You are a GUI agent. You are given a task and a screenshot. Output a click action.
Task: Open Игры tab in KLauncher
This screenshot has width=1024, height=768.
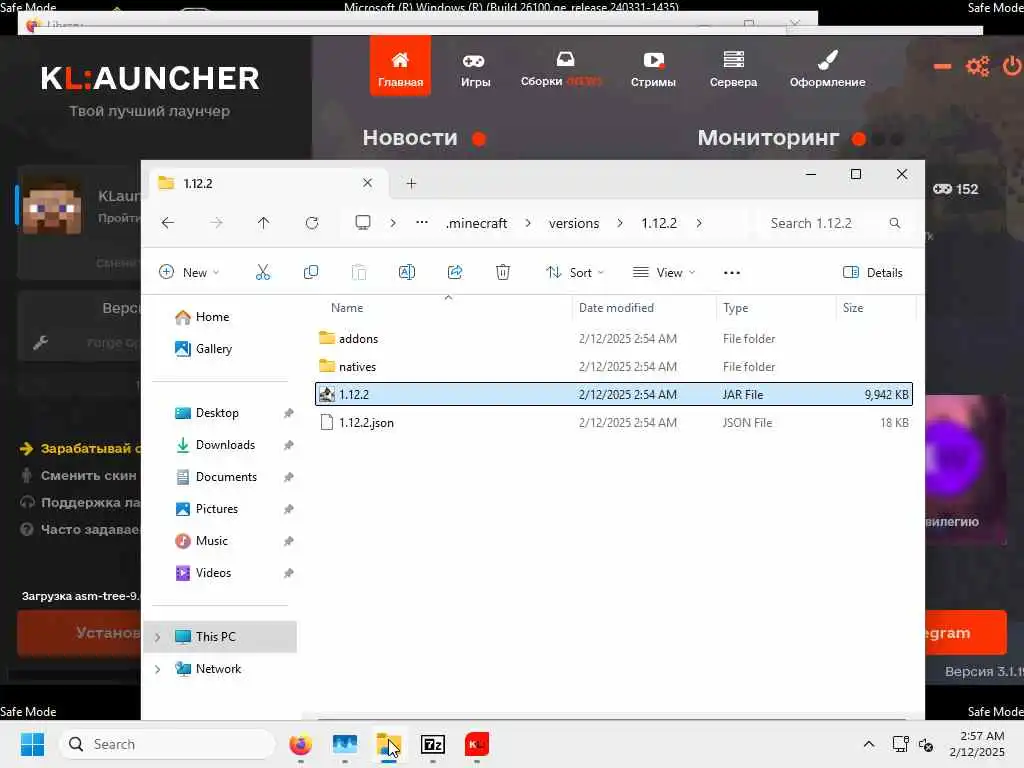tap(475, 70)
